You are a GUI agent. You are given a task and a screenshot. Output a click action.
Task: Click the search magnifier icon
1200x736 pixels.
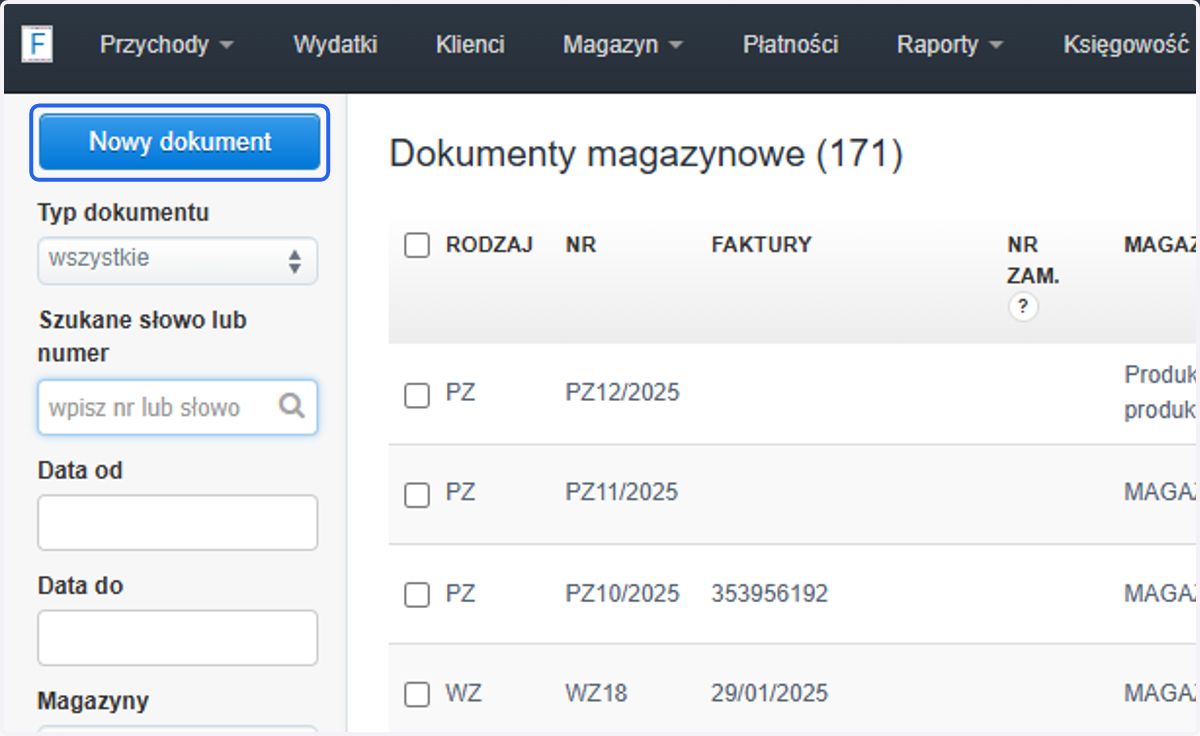click(291, 406)
